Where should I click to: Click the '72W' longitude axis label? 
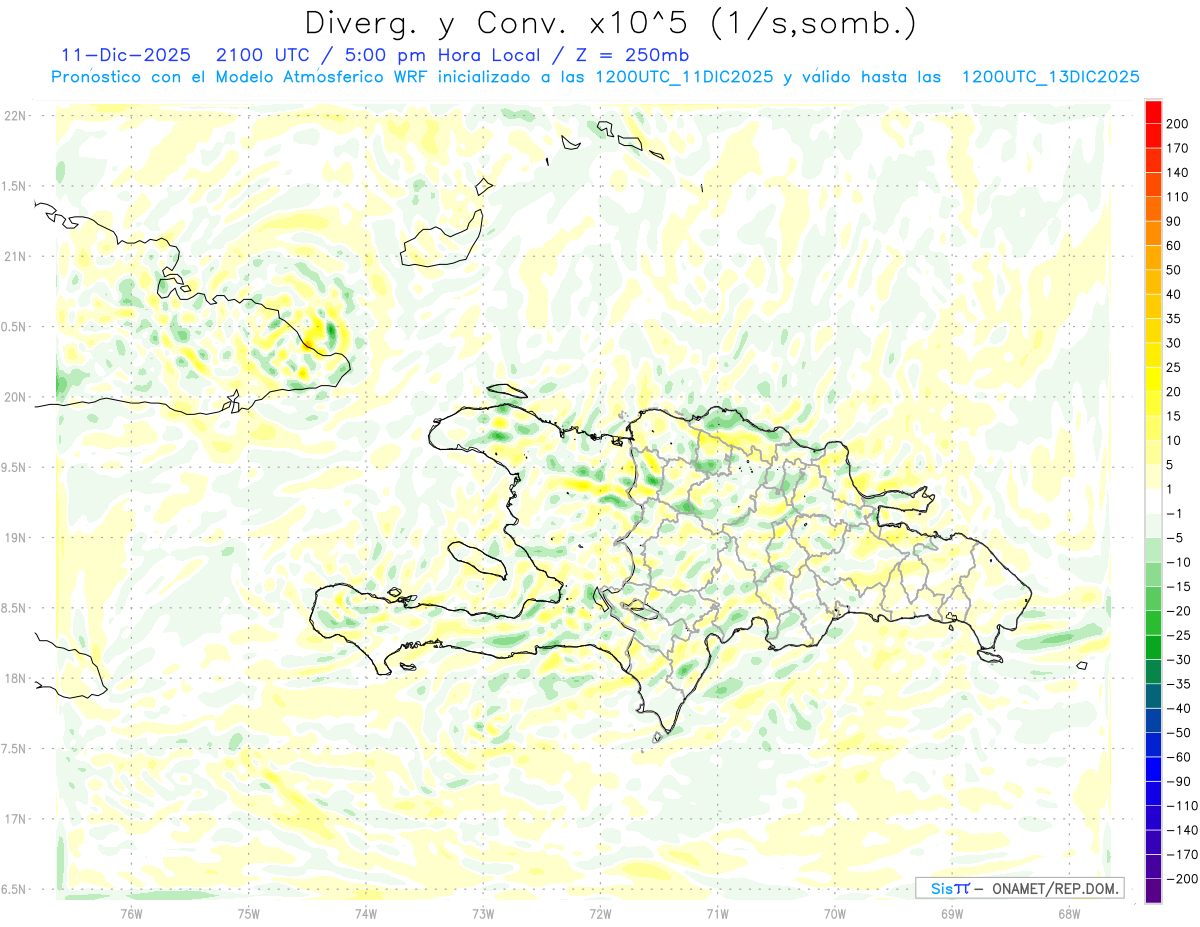[600, 913]
